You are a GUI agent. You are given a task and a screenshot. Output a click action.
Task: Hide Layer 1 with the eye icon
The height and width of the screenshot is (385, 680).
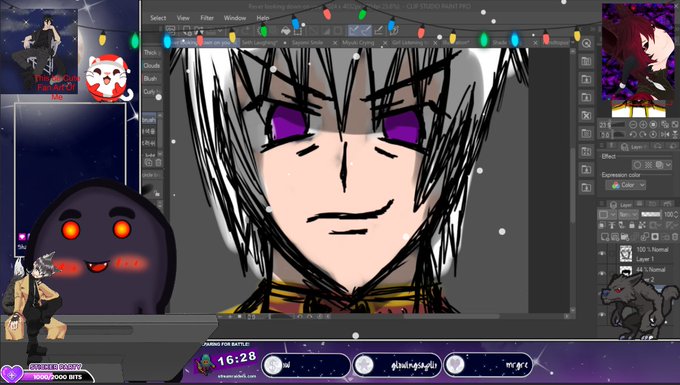[602, 254]
